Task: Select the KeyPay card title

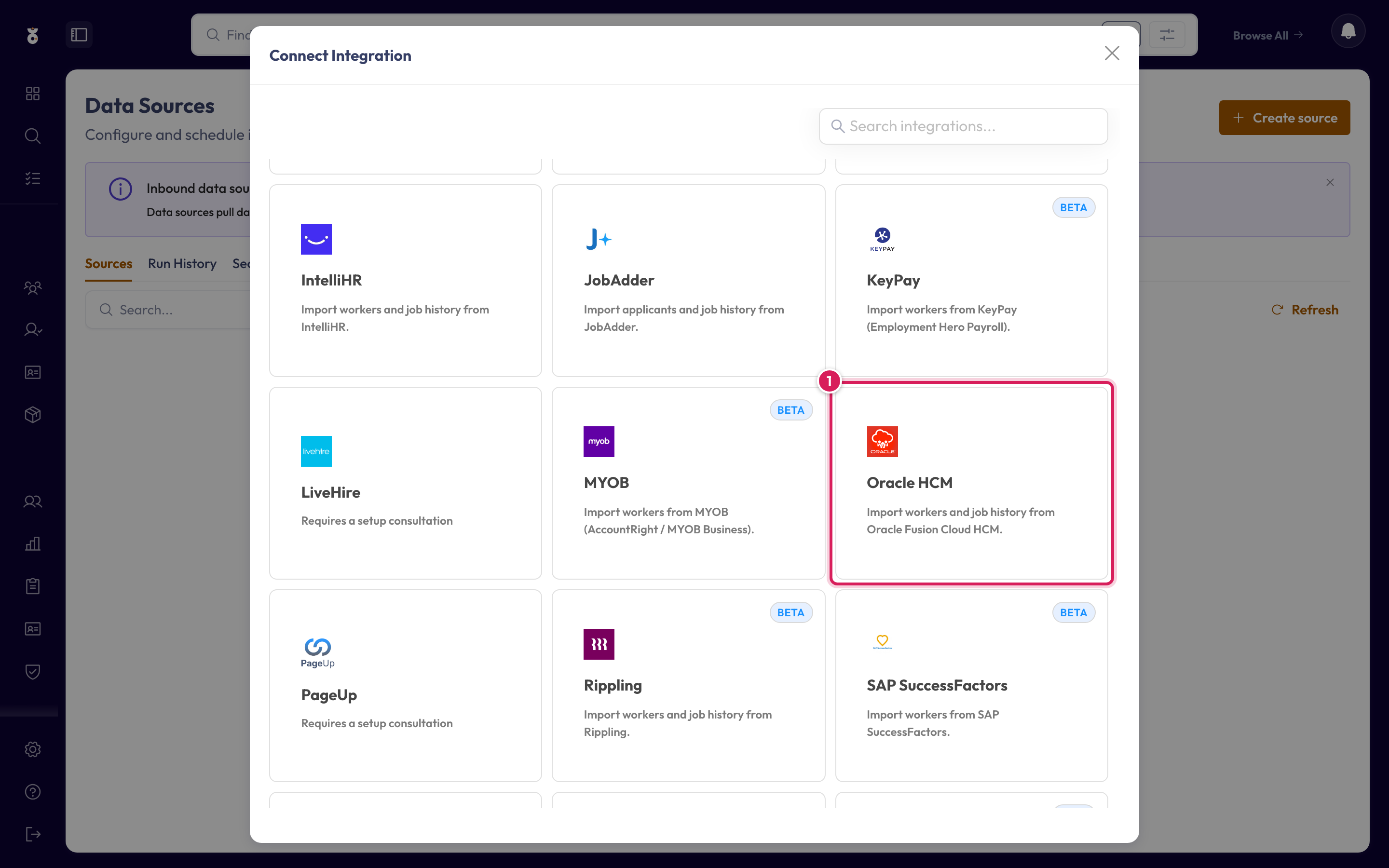Action: [893, 280]
